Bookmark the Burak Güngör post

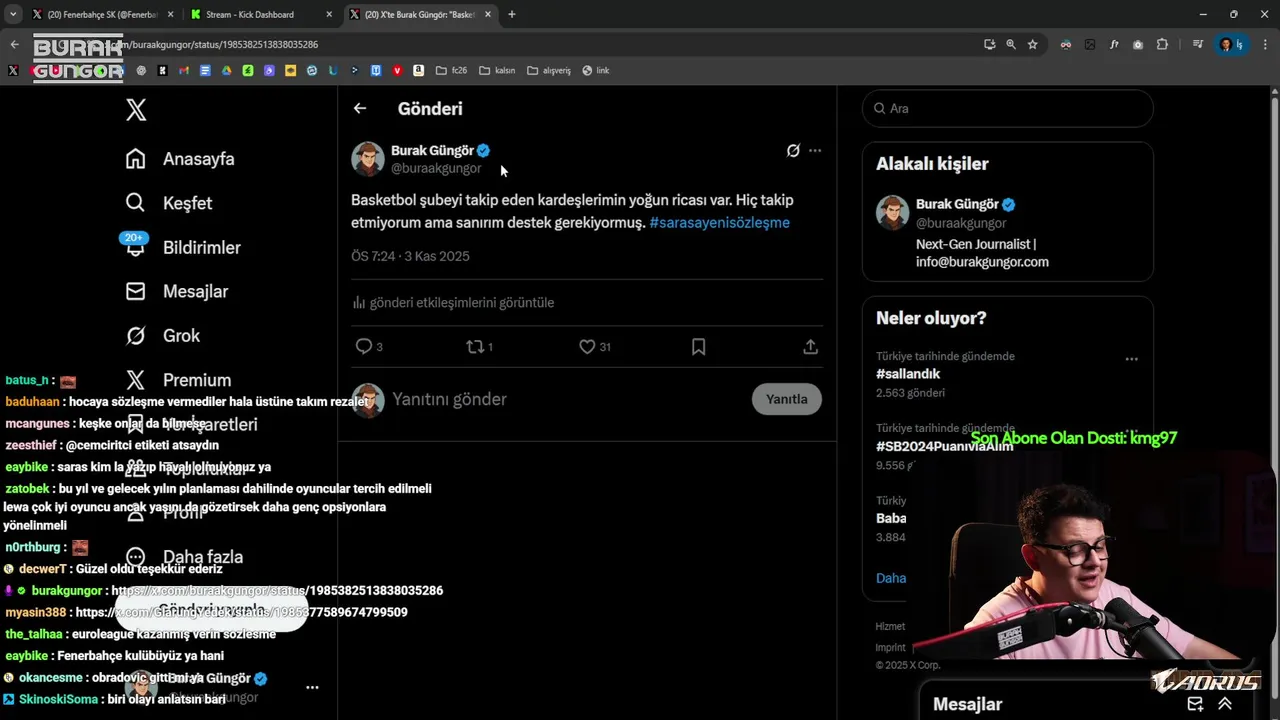tap(699, 347)
